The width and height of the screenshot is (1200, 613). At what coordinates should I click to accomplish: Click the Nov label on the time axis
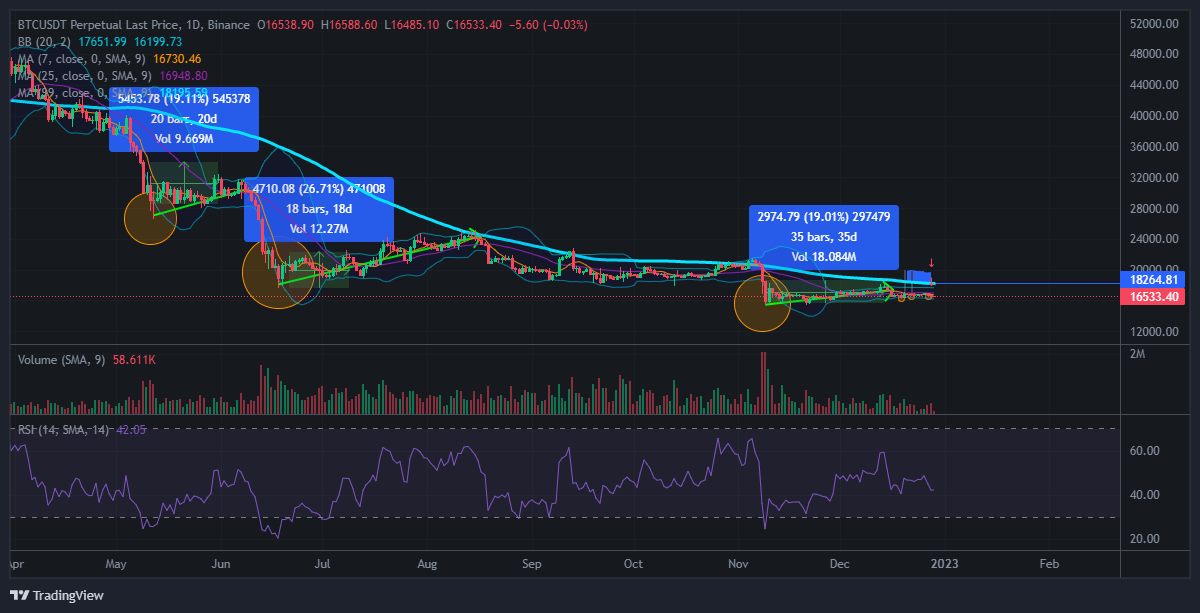click(x=739, y=563)
